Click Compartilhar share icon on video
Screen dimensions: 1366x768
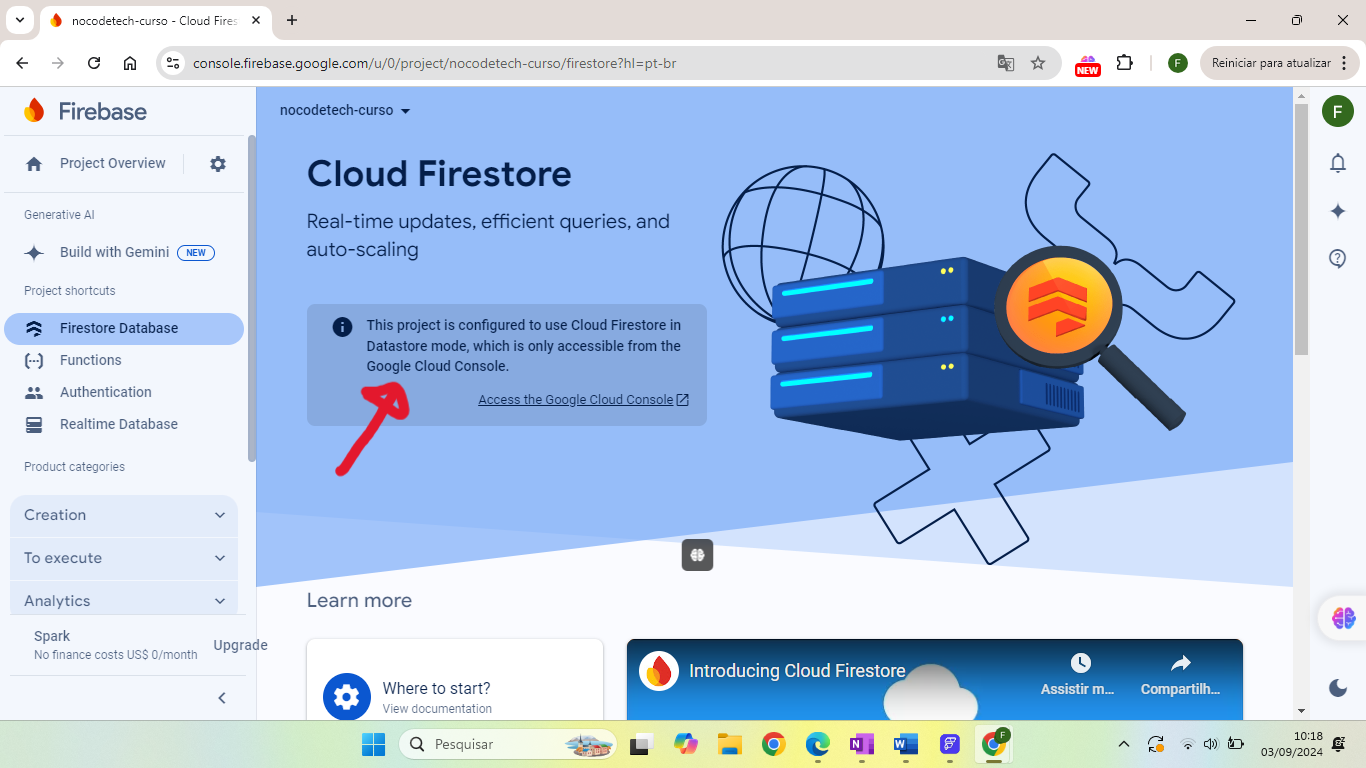(x=1181, y=676)
